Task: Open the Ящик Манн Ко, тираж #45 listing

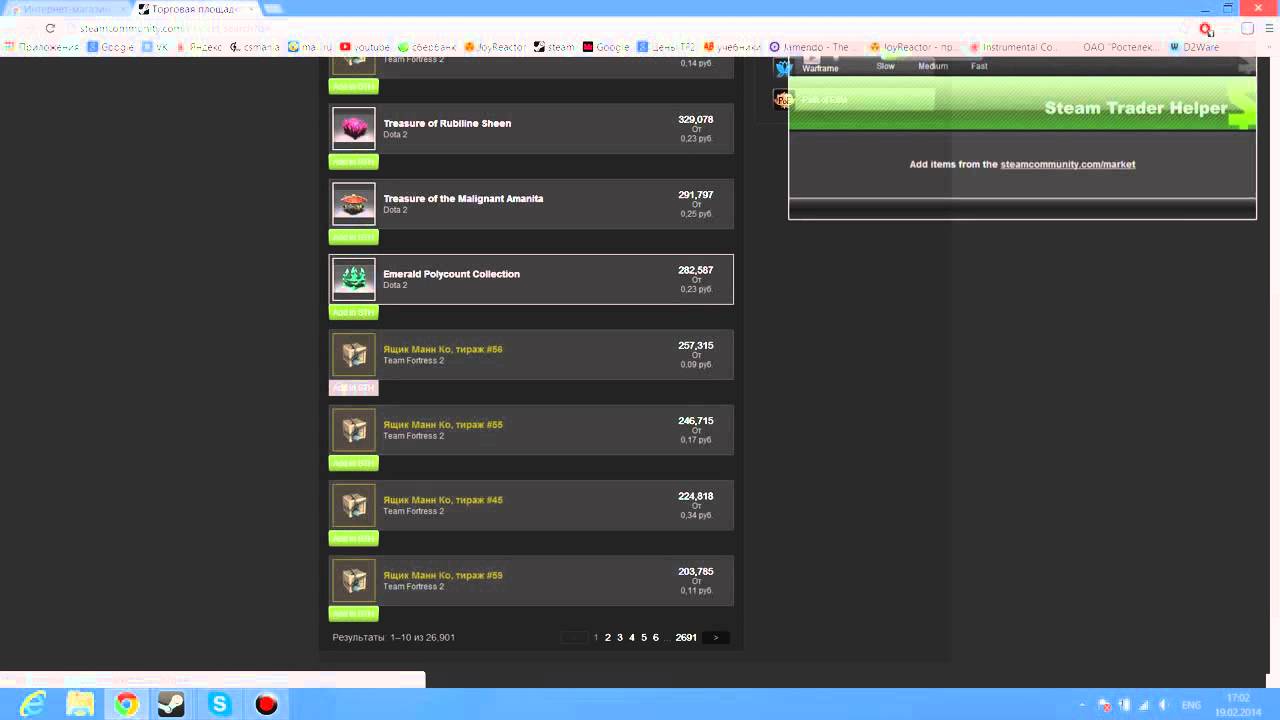Action: [531, 505]
